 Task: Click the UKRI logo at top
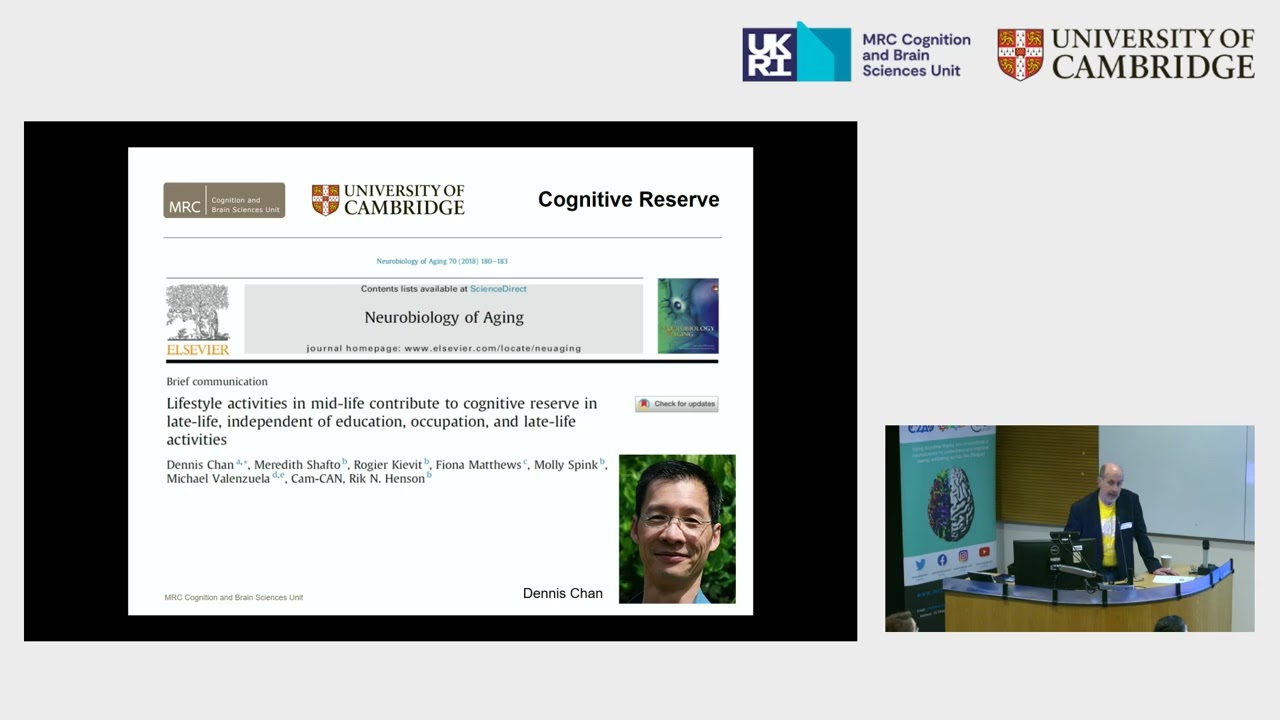coord(795,52)
